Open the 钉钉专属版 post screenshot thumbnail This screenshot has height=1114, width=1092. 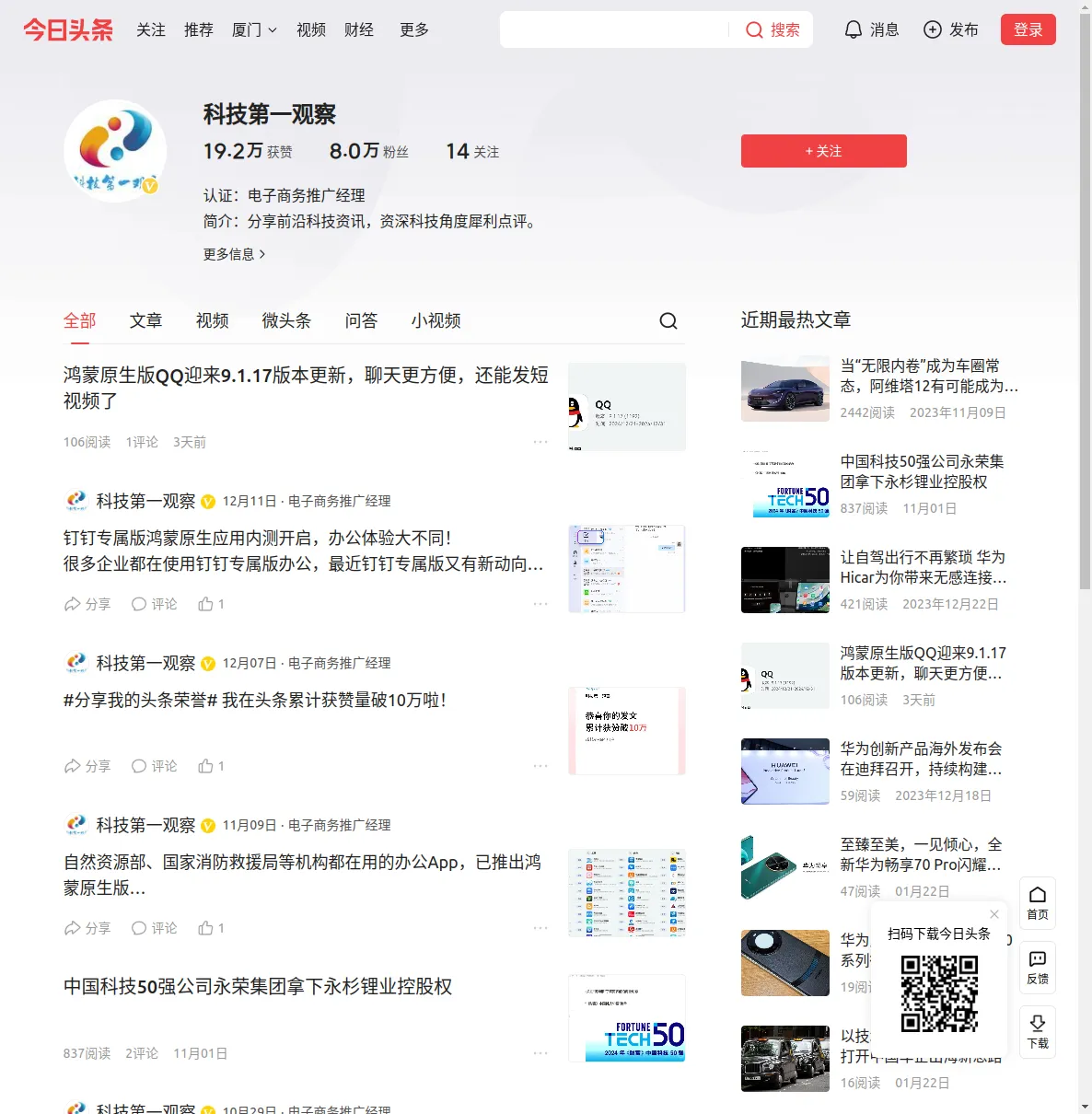pyautogui.click(x=627, y=569)
